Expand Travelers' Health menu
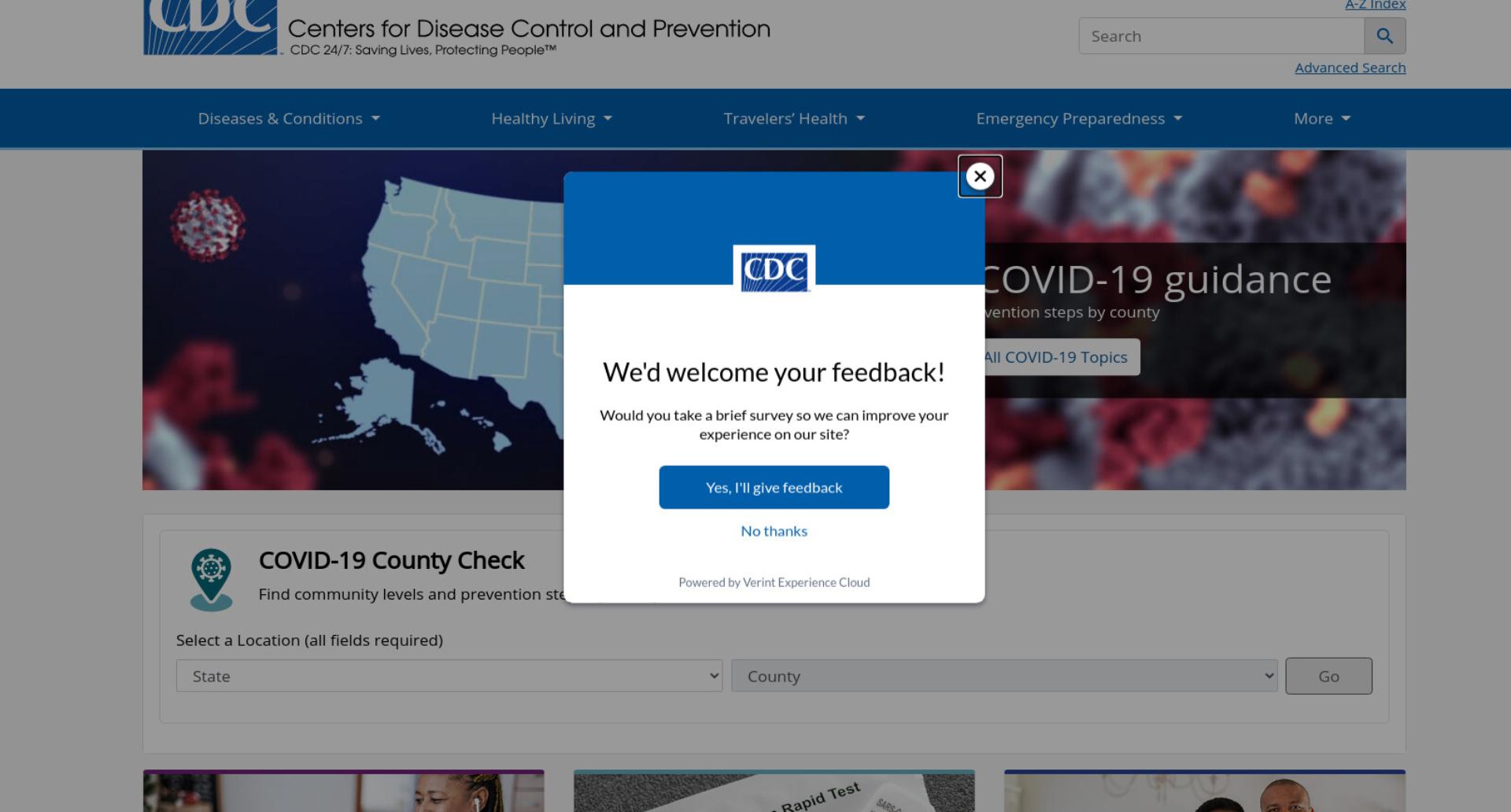The height and width of the screenshot is (812, 1511). [x=794, y=119]
